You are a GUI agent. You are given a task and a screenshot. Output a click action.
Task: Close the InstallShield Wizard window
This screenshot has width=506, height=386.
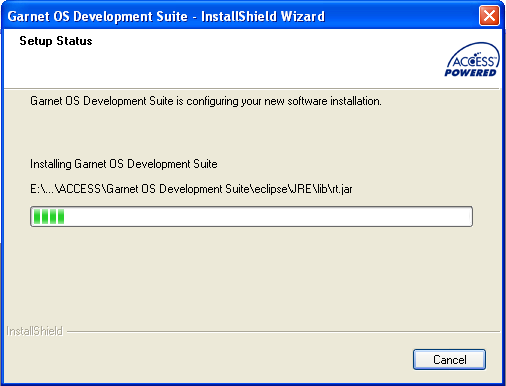pyautogui.click(x=489, y=16)
